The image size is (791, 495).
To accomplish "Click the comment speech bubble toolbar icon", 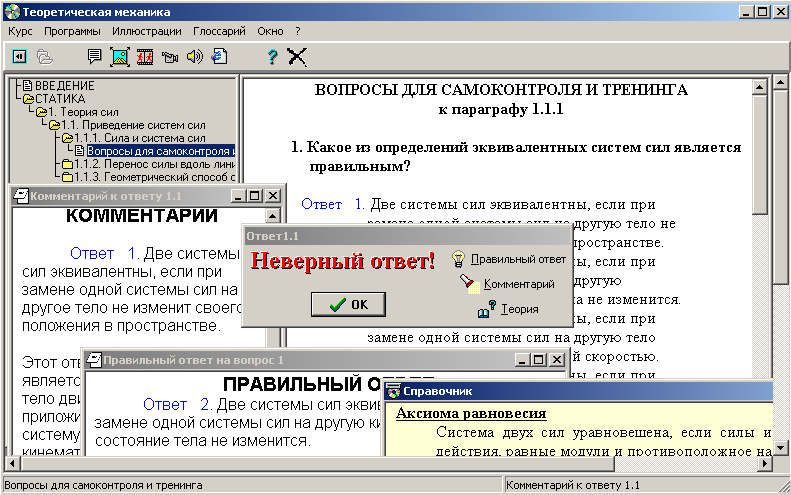I will point(95,57).
